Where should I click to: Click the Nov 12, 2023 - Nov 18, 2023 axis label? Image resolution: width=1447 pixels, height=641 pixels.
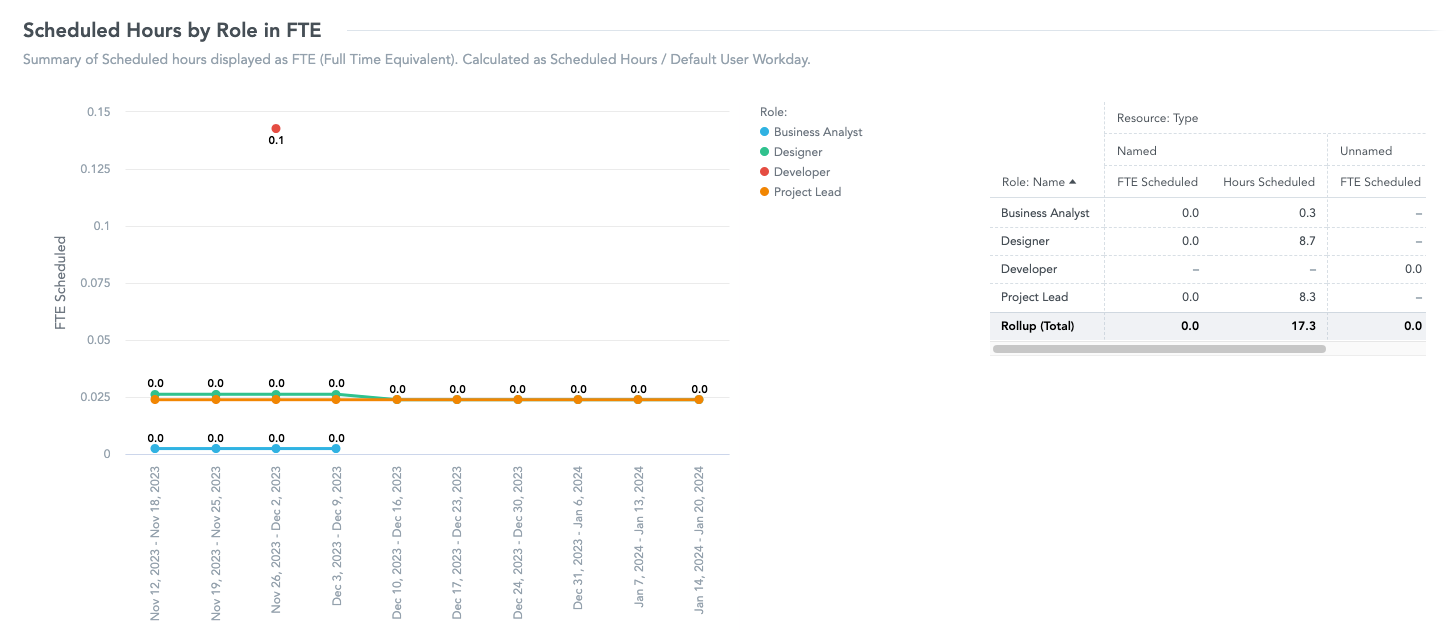(x=156, y=542)
